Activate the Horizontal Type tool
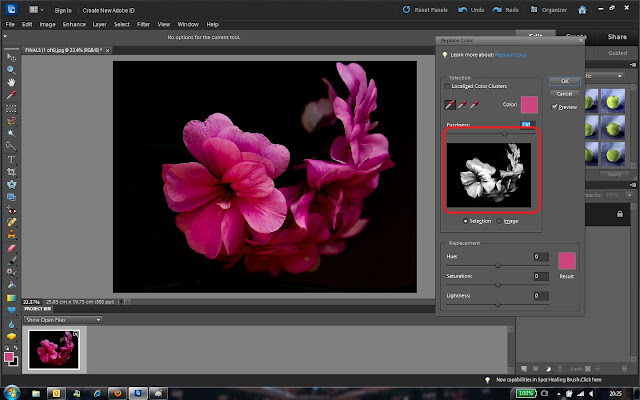Screen dimensions: 640x400 pos(10,158)
